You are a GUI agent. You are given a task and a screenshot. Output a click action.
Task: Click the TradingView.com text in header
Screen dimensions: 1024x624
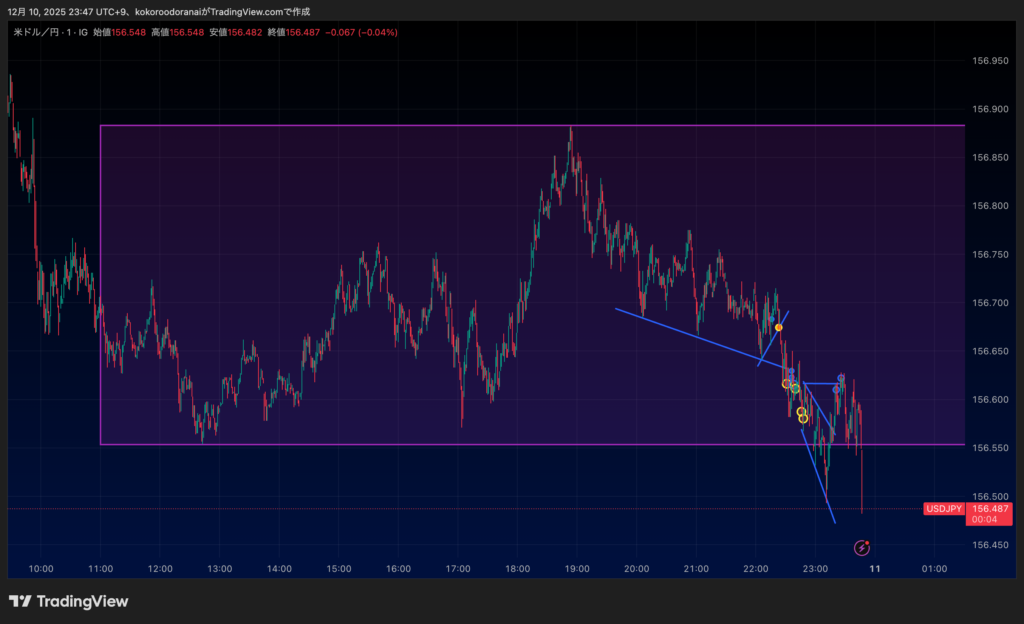coord(256,11)
